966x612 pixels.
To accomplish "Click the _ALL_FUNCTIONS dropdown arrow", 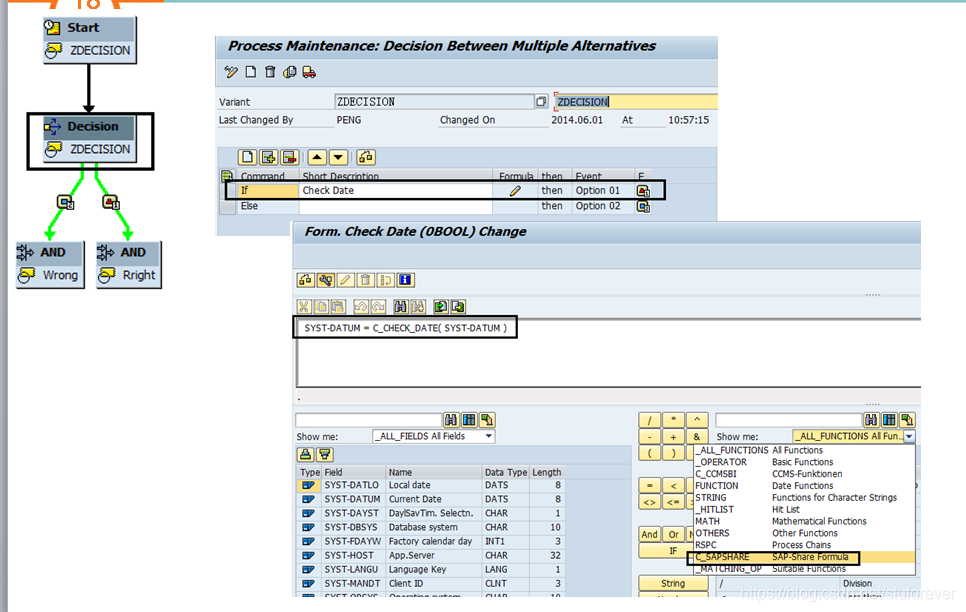I will click(x=909, y=436).
